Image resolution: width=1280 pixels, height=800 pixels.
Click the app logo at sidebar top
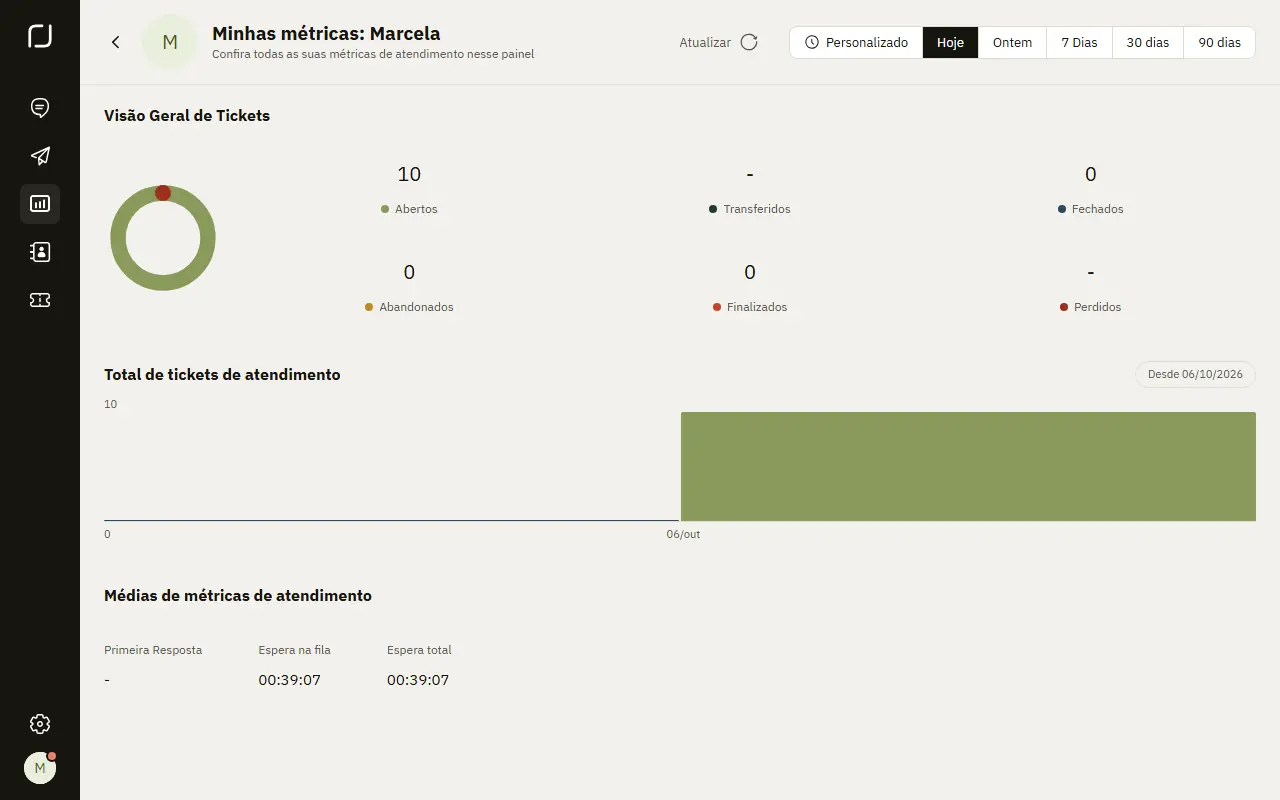tap(40, 37)
